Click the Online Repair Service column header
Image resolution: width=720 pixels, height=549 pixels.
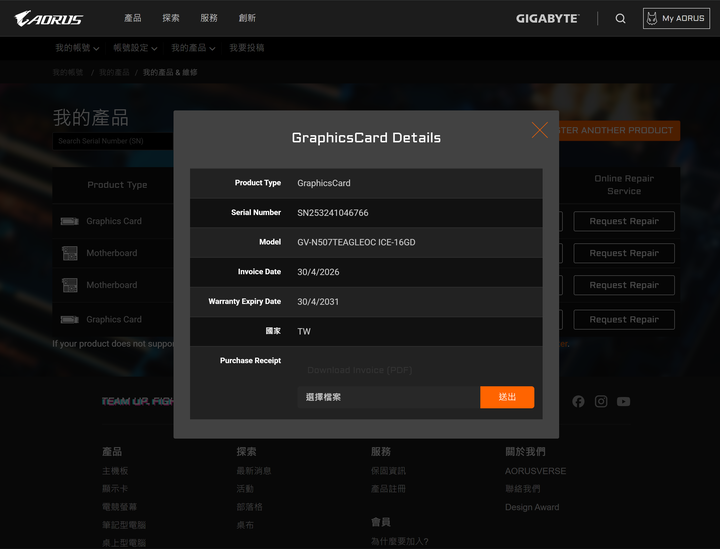point(624,185)
